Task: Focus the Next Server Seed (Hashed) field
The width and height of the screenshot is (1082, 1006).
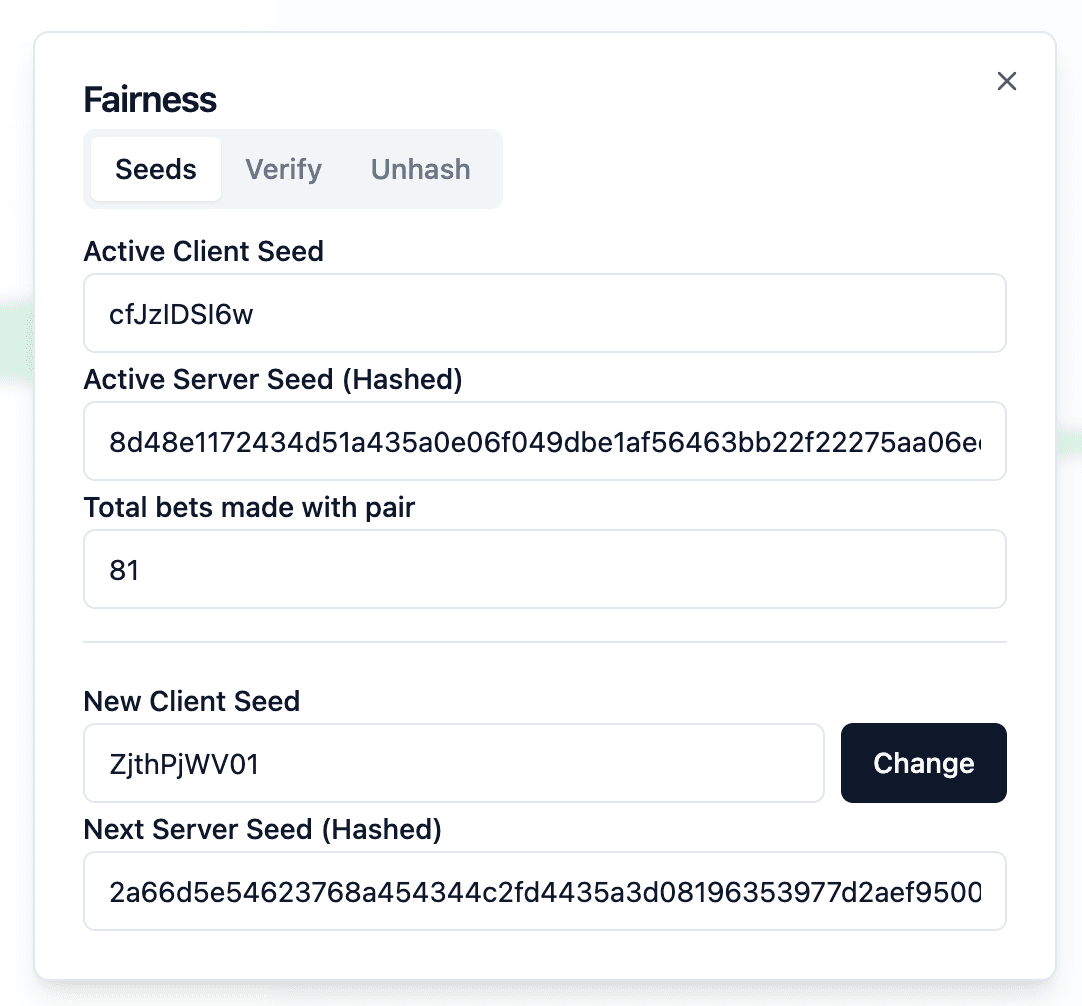Action: [544, 891]
